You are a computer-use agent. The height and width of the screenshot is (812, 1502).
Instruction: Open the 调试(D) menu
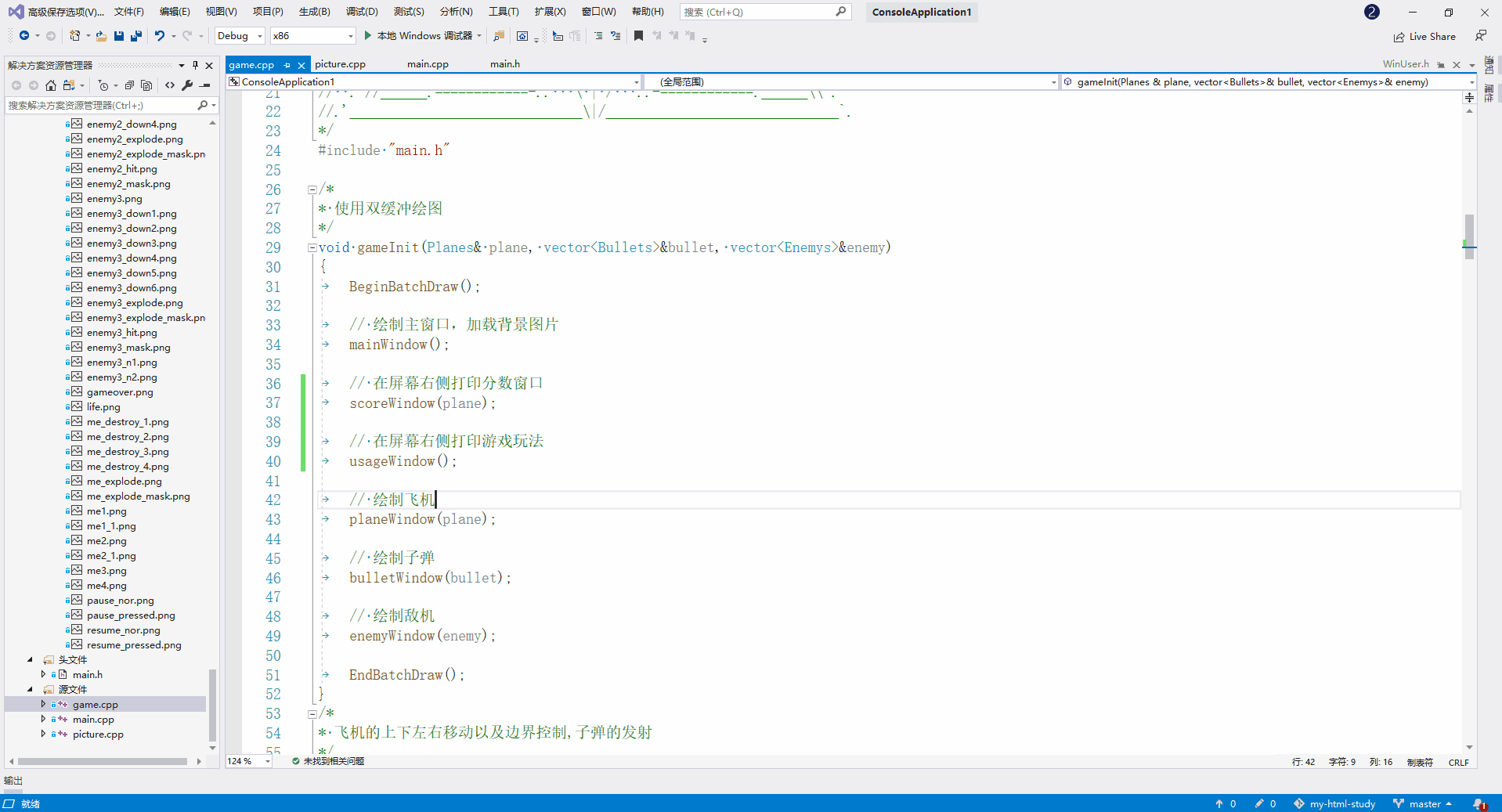[x=362, y=12]
